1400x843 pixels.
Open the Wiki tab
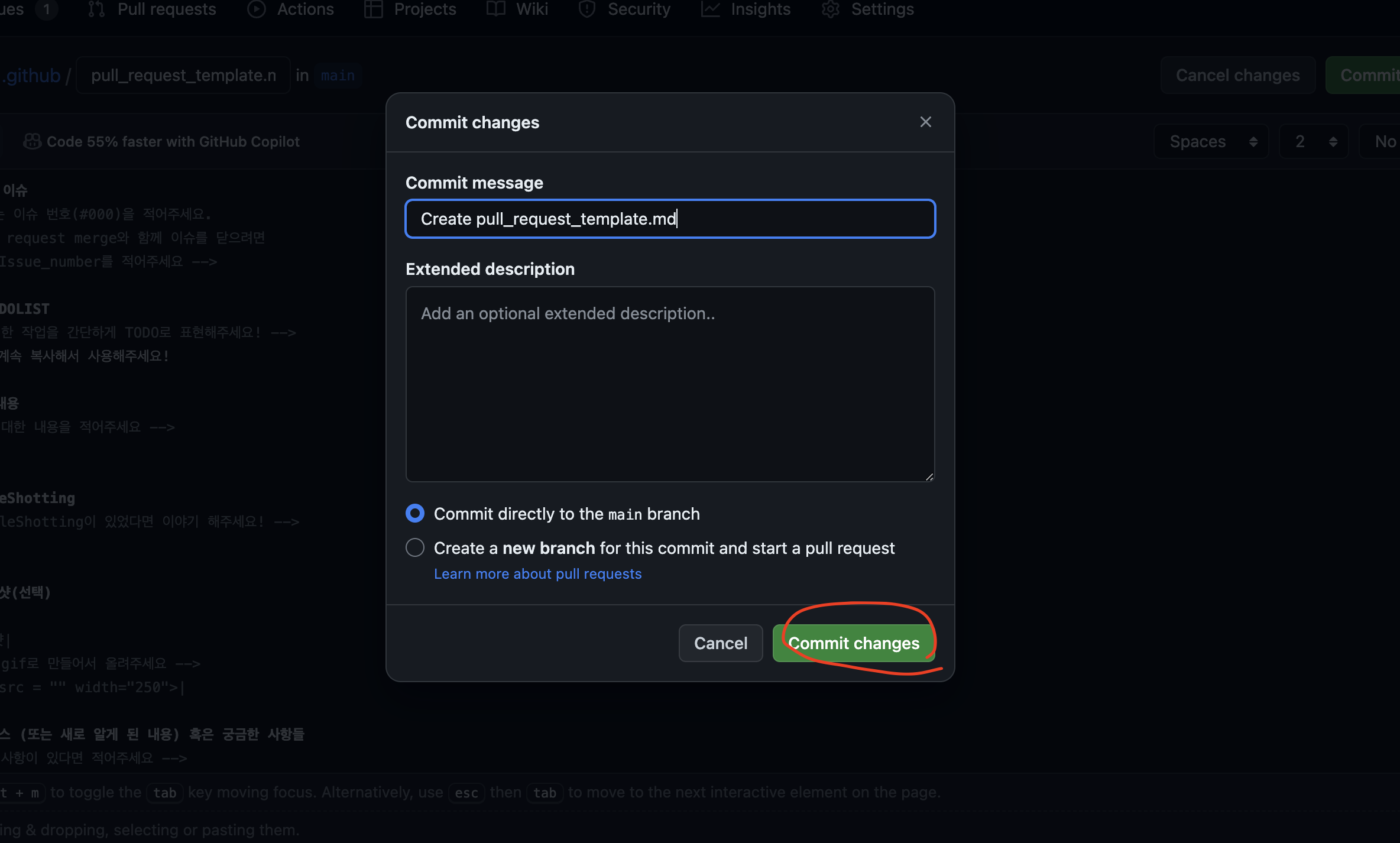532,9
